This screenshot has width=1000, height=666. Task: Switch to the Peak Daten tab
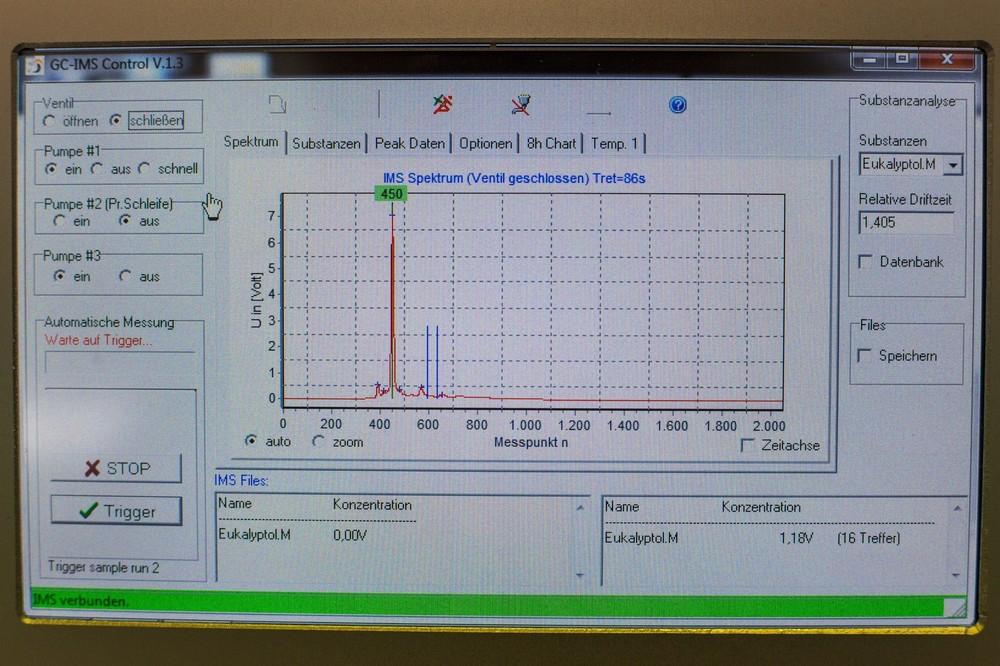pyautogui.click(x=409, y=144)
